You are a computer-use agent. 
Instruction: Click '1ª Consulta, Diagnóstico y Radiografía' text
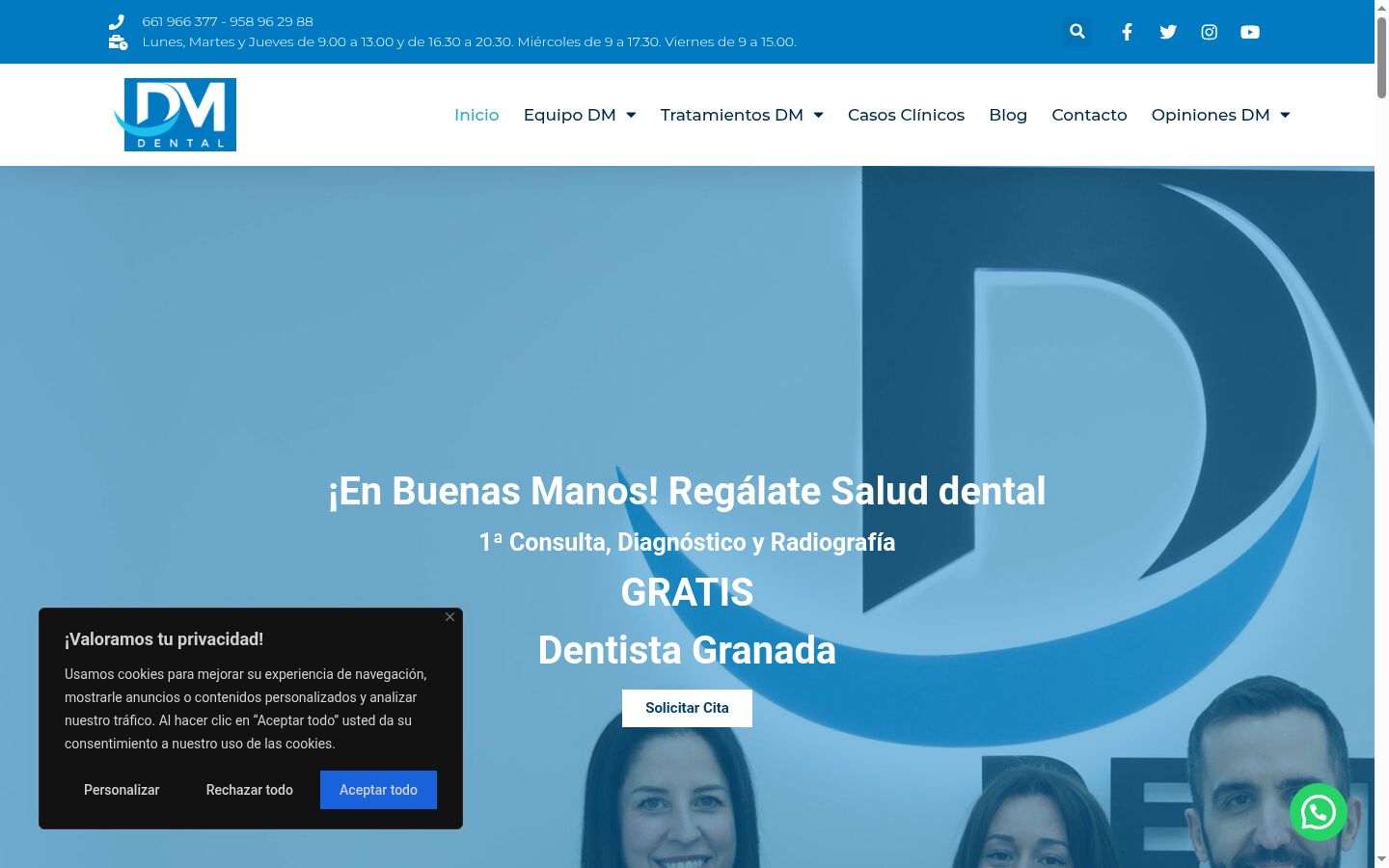tap(687, 542)
